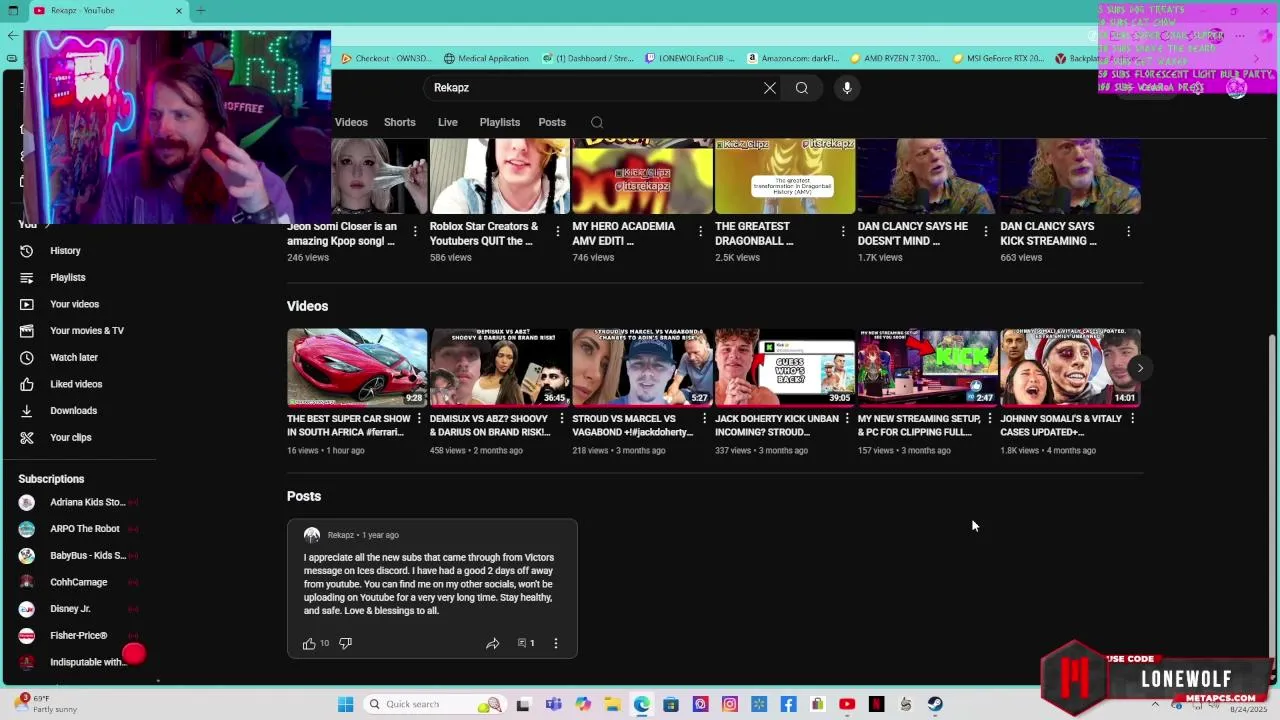Open options for JACK DOHERTY KICK UNBAN video
1280x720 pixels.
pos(847,419)
